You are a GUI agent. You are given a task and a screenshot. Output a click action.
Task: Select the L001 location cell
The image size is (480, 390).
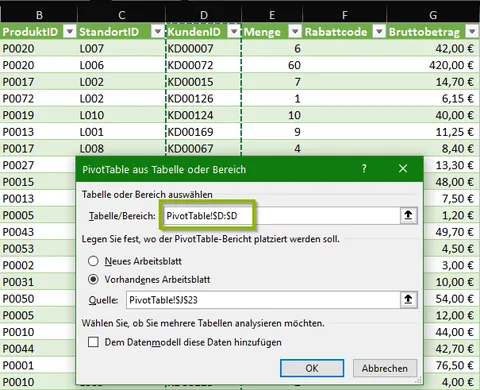pyautogui.click(x=121, y=132)
